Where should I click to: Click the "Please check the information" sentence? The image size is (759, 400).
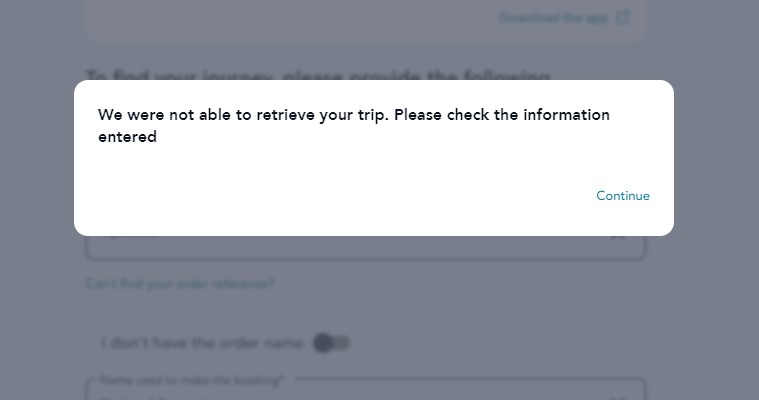(501, 115)
